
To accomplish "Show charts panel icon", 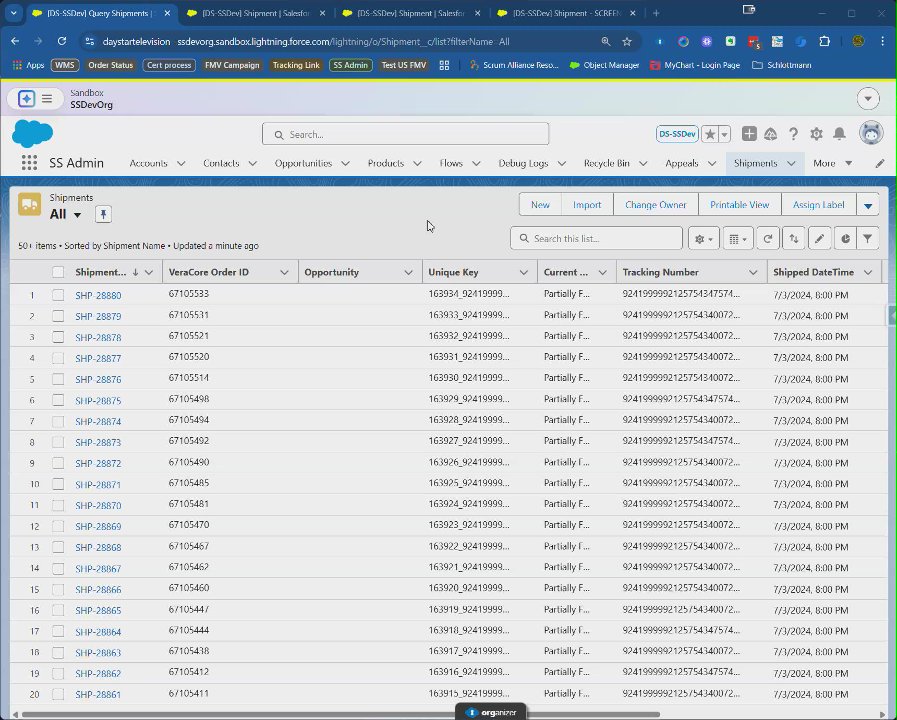I will pos(845,238).
